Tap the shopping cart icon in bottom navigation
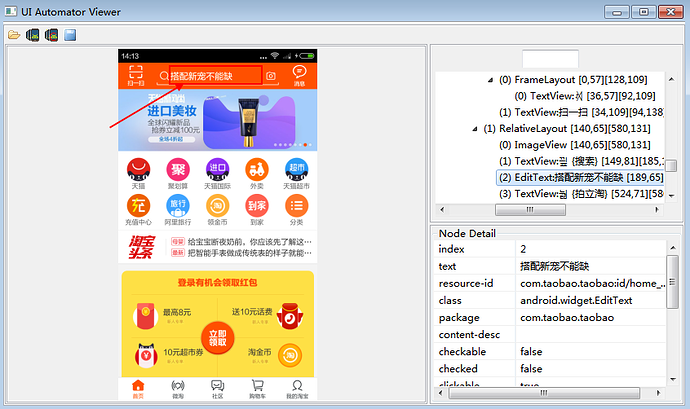Screen dimensions: 690x409 257,386
